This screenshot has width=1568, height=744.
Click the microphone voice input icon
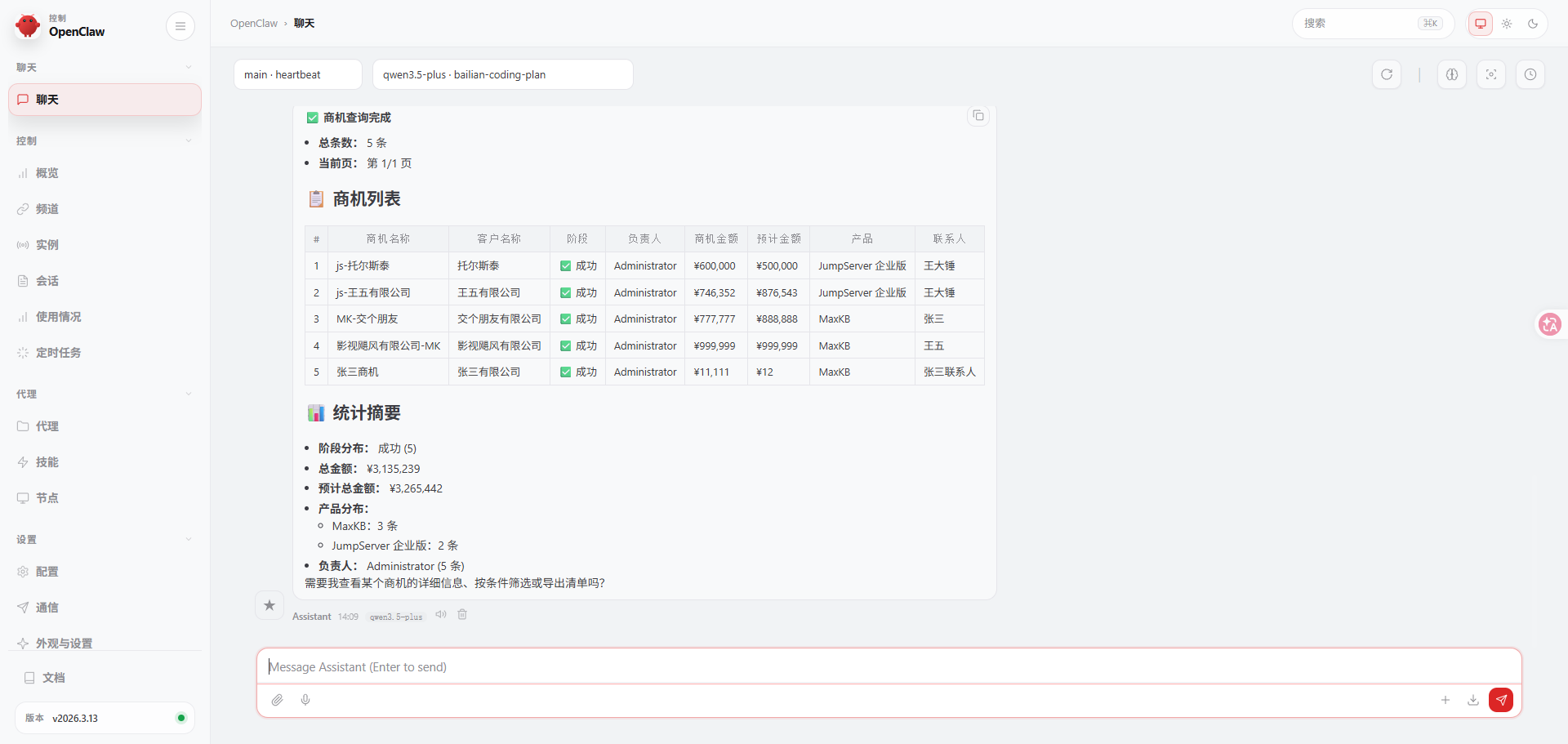click(x=305, y=700)
